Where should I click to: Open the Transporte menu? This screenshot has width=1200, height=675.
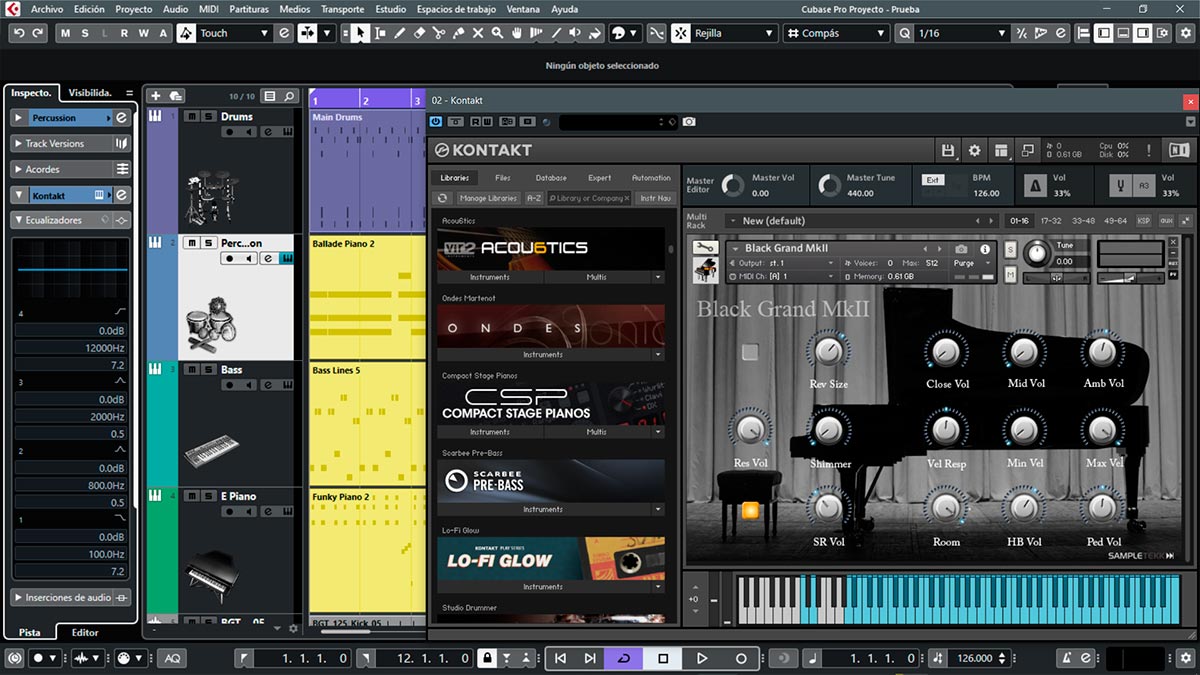coord(342,9)
